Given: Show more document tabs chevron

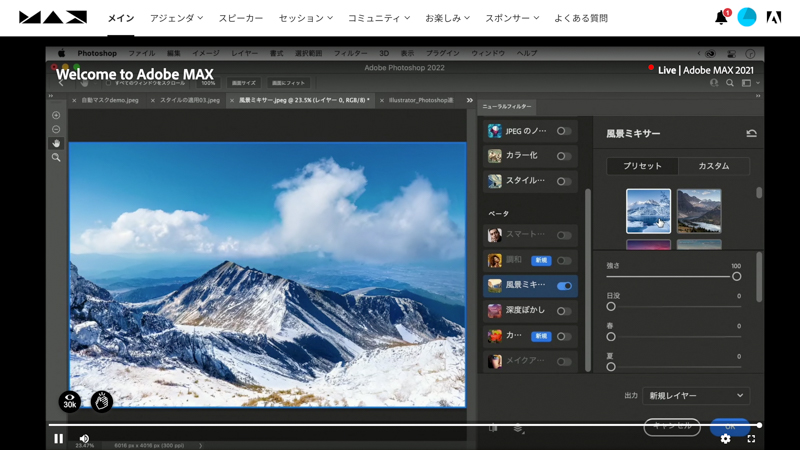Looking at the screenshot, I should coord(469,101).
